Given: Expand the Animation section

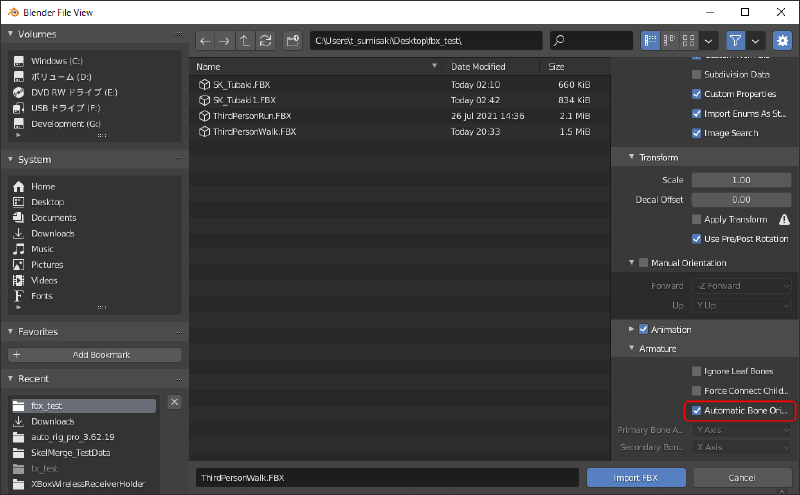Looking at the screenshot, I should click(x=632, y=330).
